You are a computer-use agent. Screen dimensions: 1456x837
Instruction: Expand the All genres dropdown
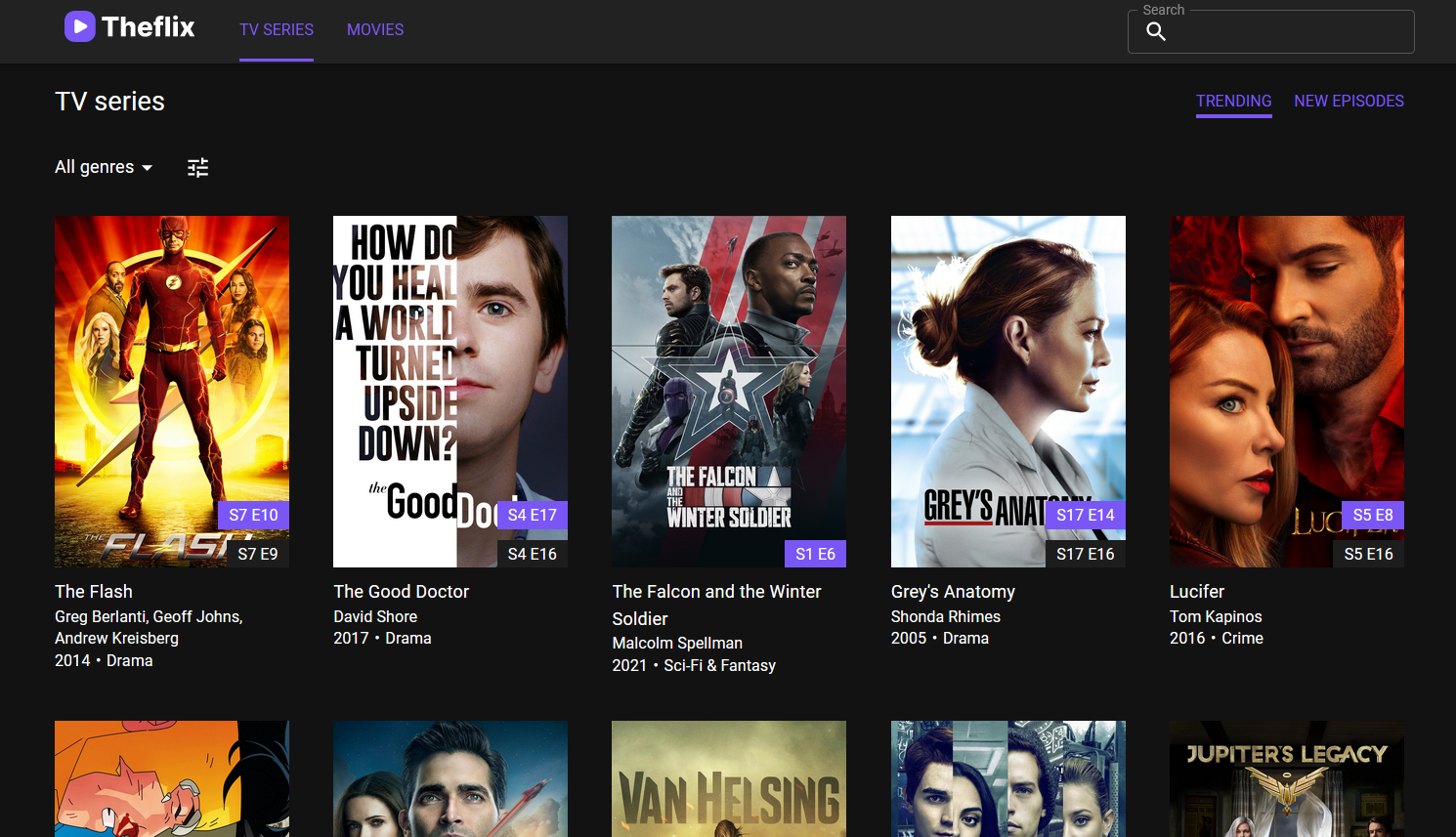coord(104,167)
